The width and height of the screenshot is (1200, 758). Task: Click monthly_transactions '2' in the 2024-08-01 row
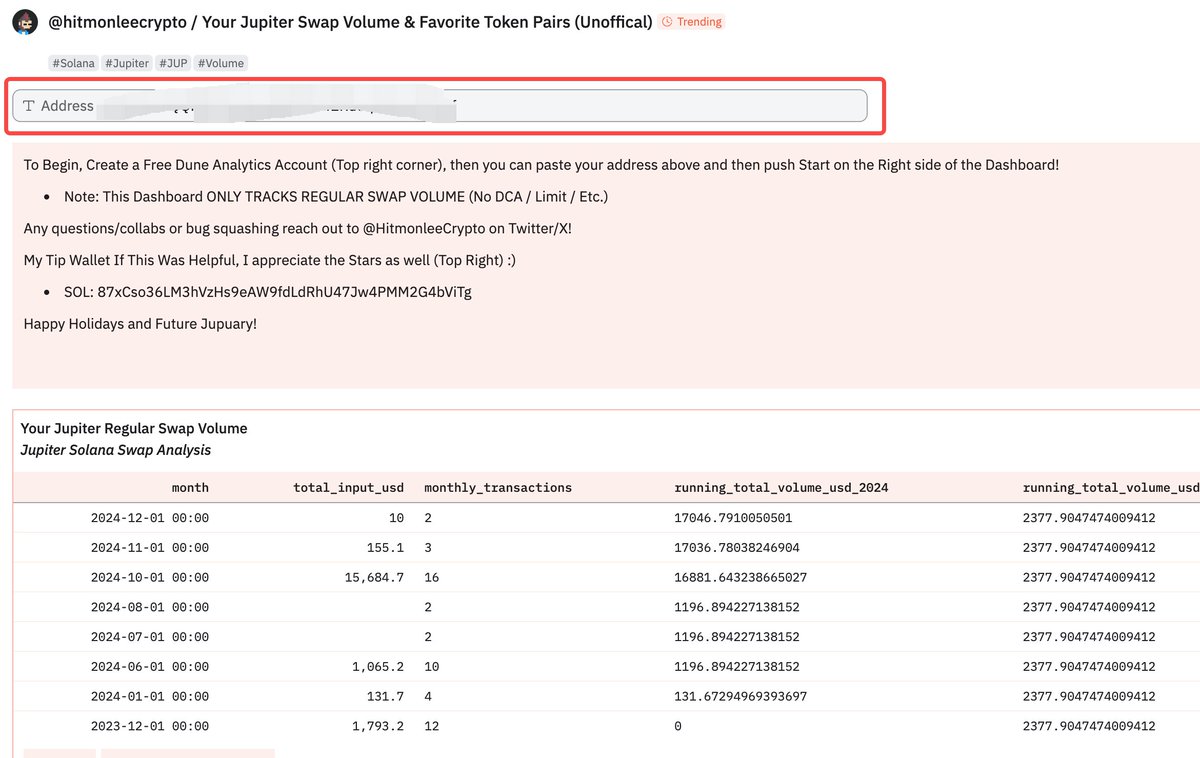428,607
